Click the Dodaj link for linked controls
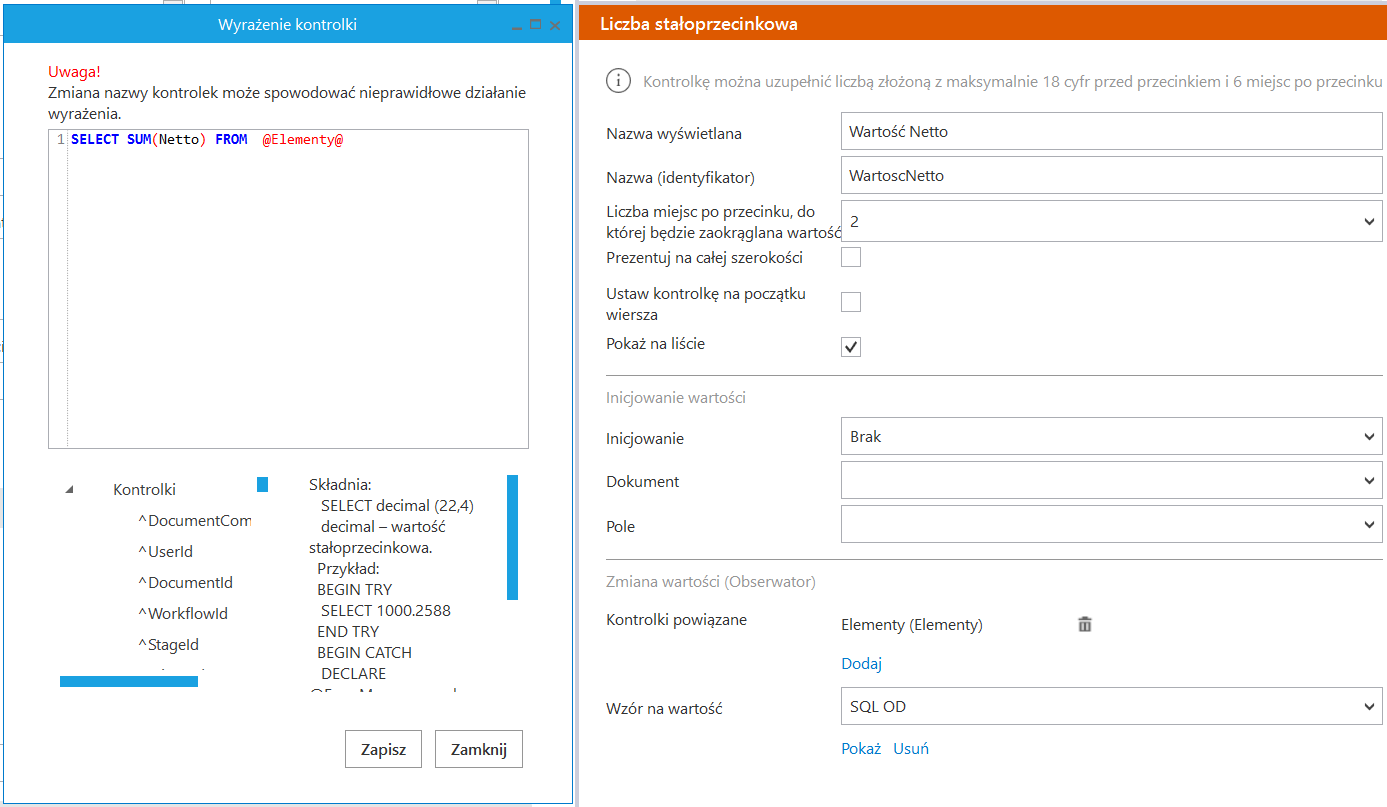 (x=861, y=664)
